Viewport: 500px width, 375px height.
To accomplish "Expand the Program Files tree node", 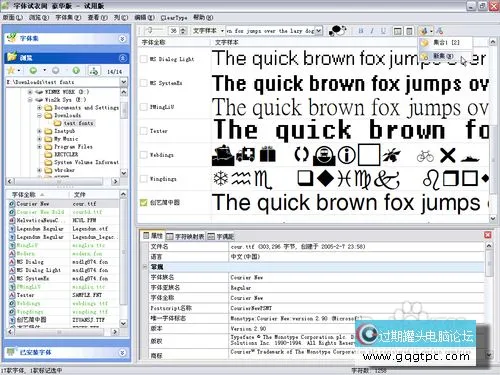I will tap(39, 147).
